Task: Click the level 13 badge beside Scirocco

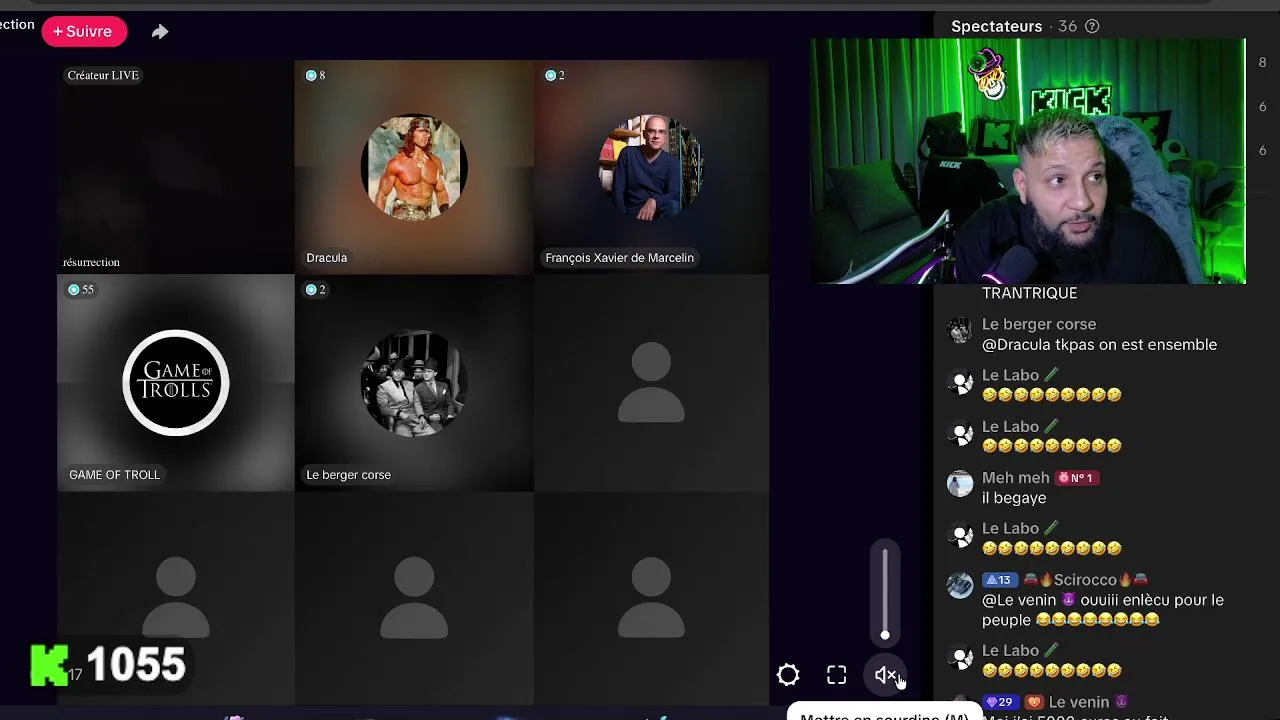Action: (x=999, y=580)
